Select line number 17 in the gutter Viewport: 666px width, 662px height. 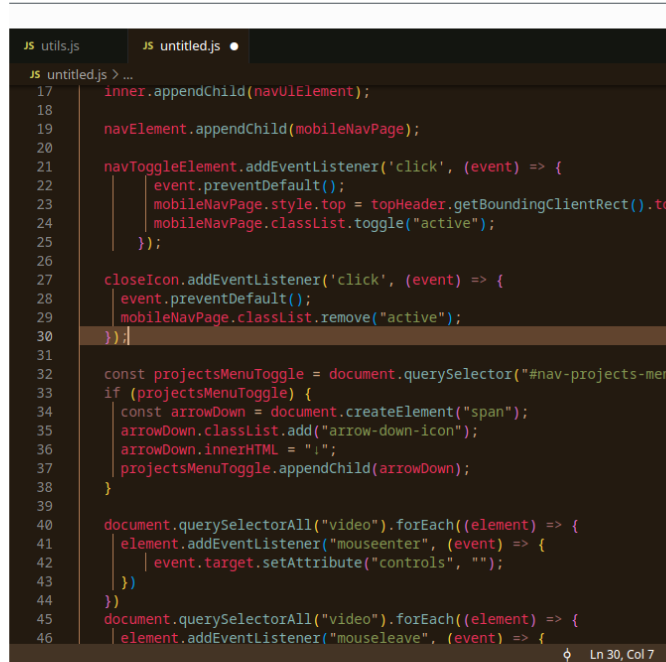pyautogui.click(x=45, y=92)
